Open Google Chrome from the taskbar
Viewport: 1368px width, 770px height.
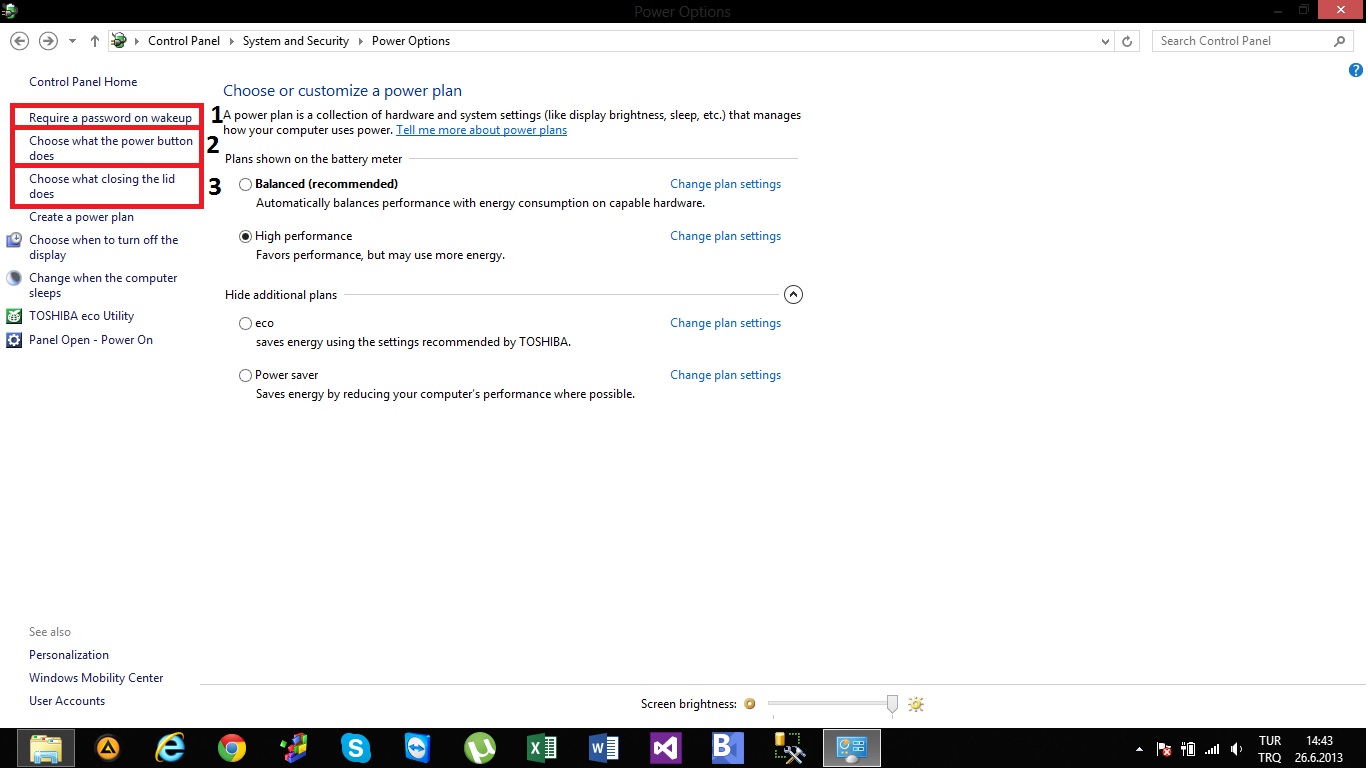coord(232,748)
